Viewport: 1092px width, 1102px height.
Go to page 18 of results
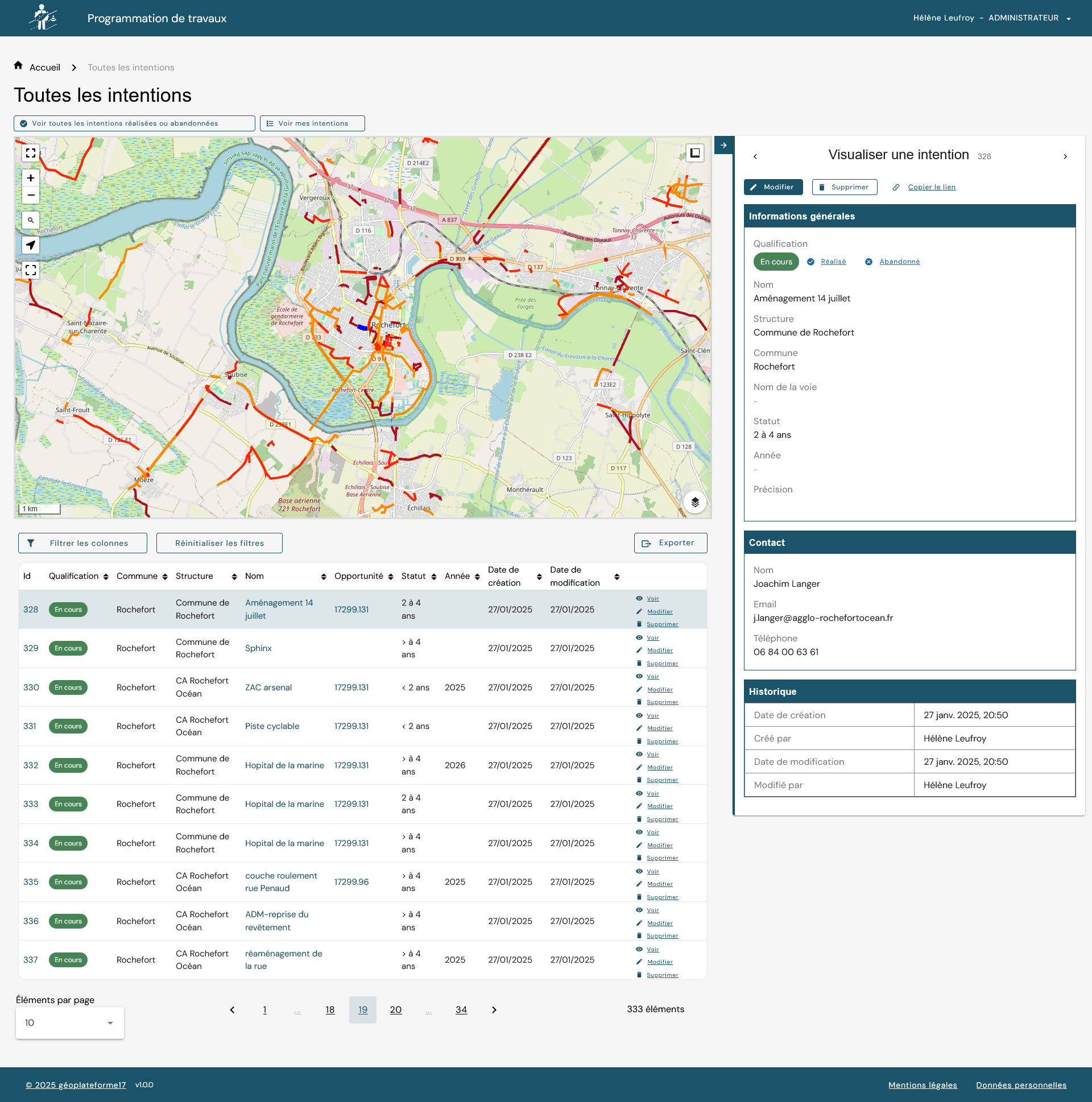(x=330, y=1010)
